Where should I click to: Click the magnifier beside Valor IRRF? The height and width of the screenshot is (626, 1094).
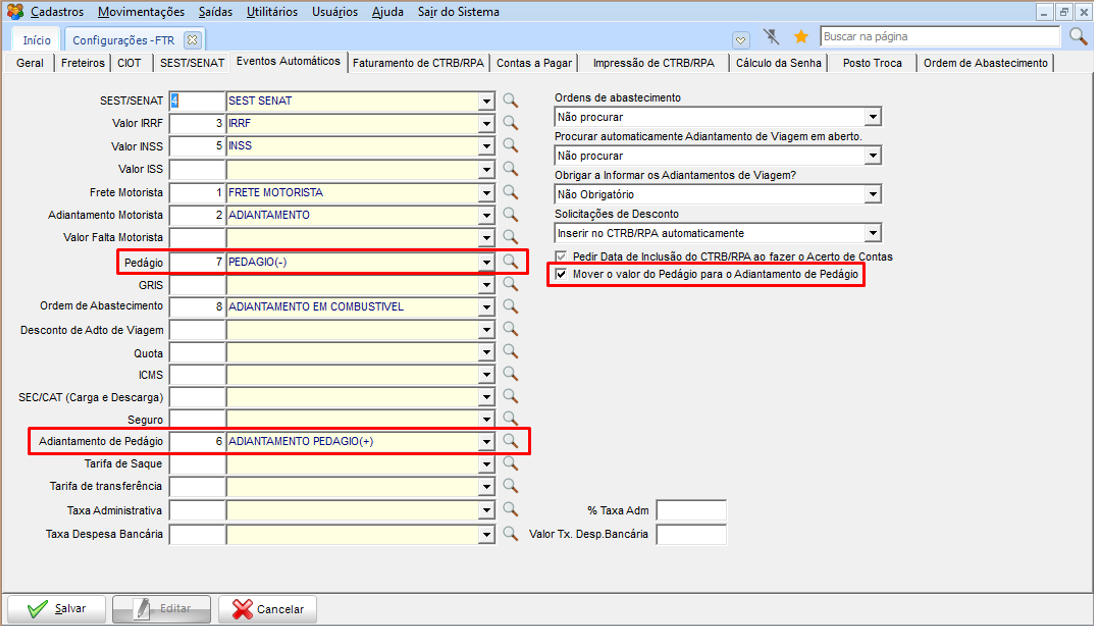pos(510,123)
